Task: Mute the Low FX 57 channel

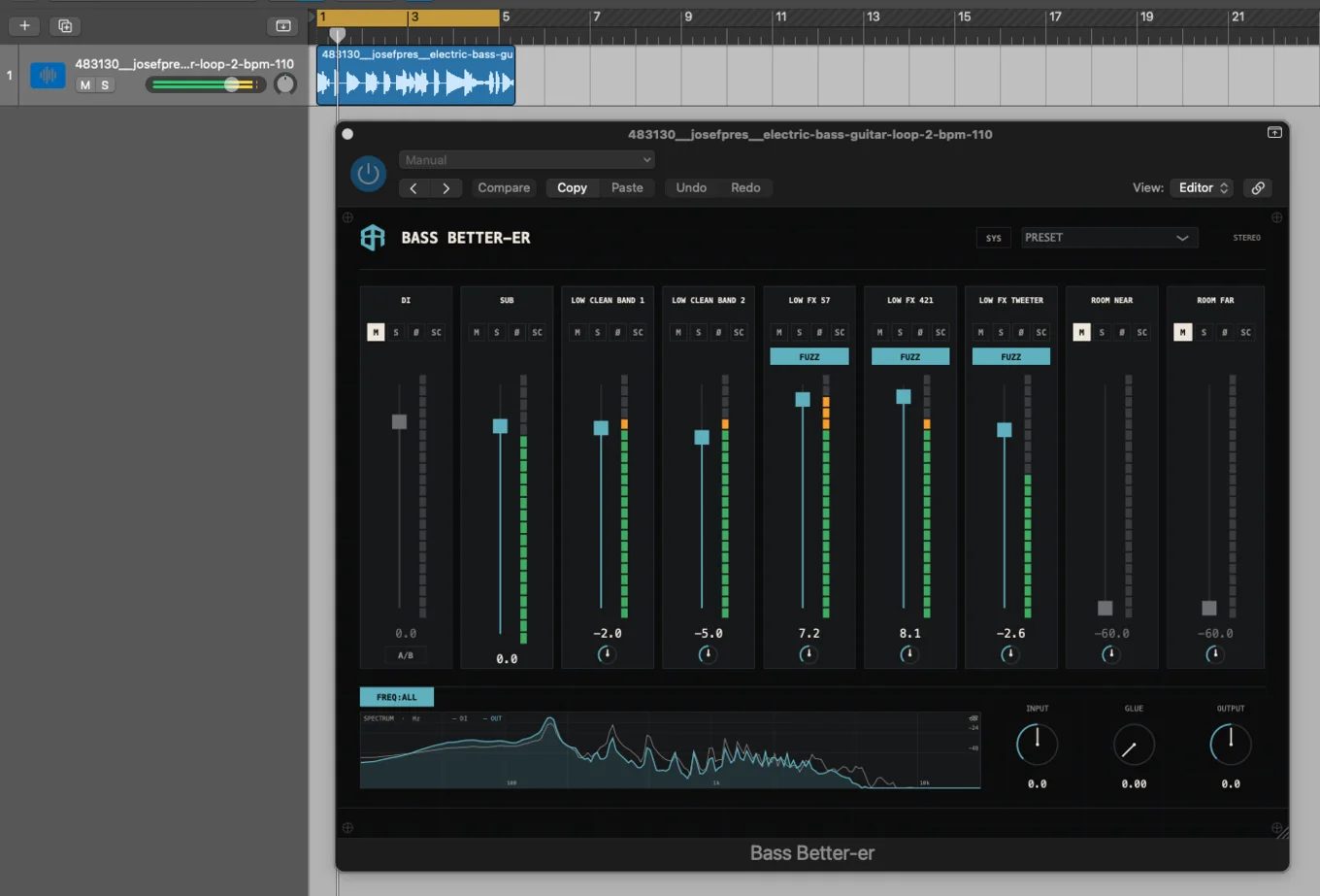Action: click(x=779, y=332)
